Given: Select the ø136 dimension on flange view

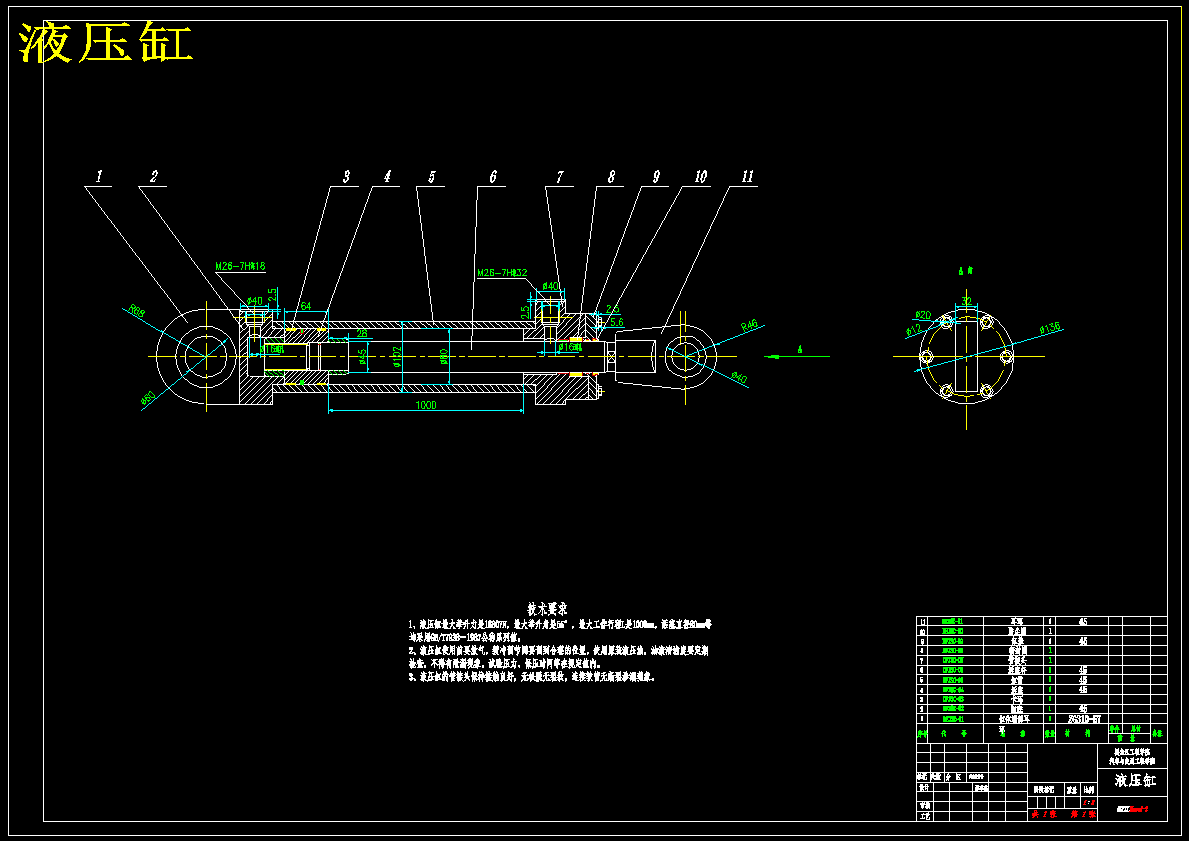Looking at the screenshot, I should pyautogui.click(x=1050, y=328).
